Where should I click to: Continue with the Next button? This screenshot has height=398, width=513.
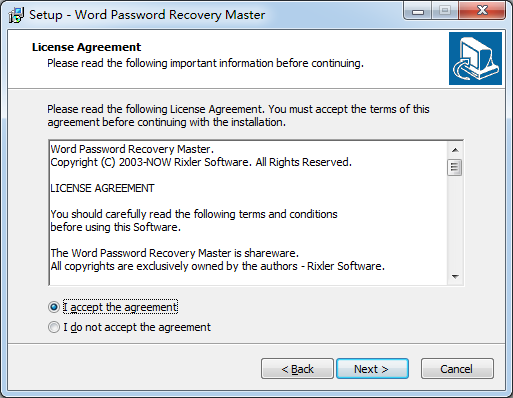point(372,369)
